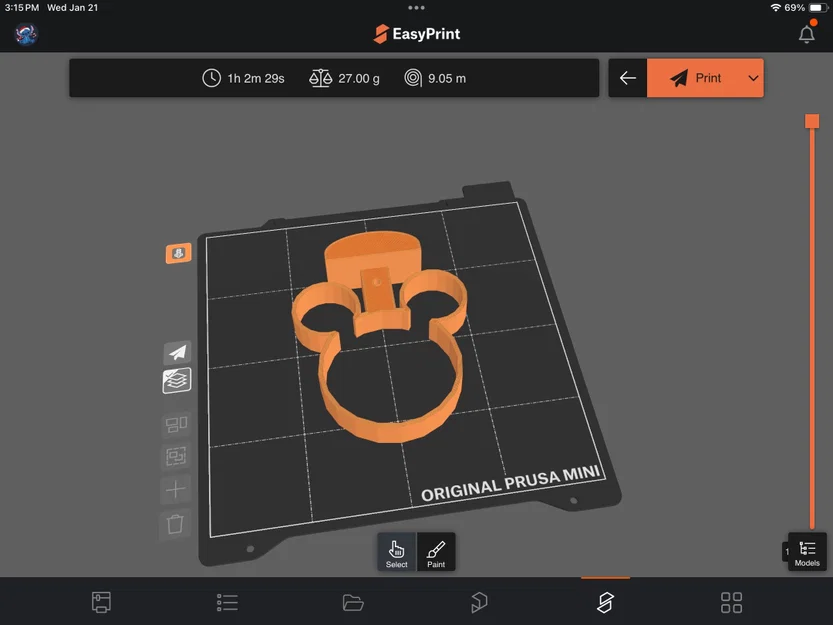Screen dimensions: 833x625
Task: Click the trash delete icon
Action: pos(175,524)
